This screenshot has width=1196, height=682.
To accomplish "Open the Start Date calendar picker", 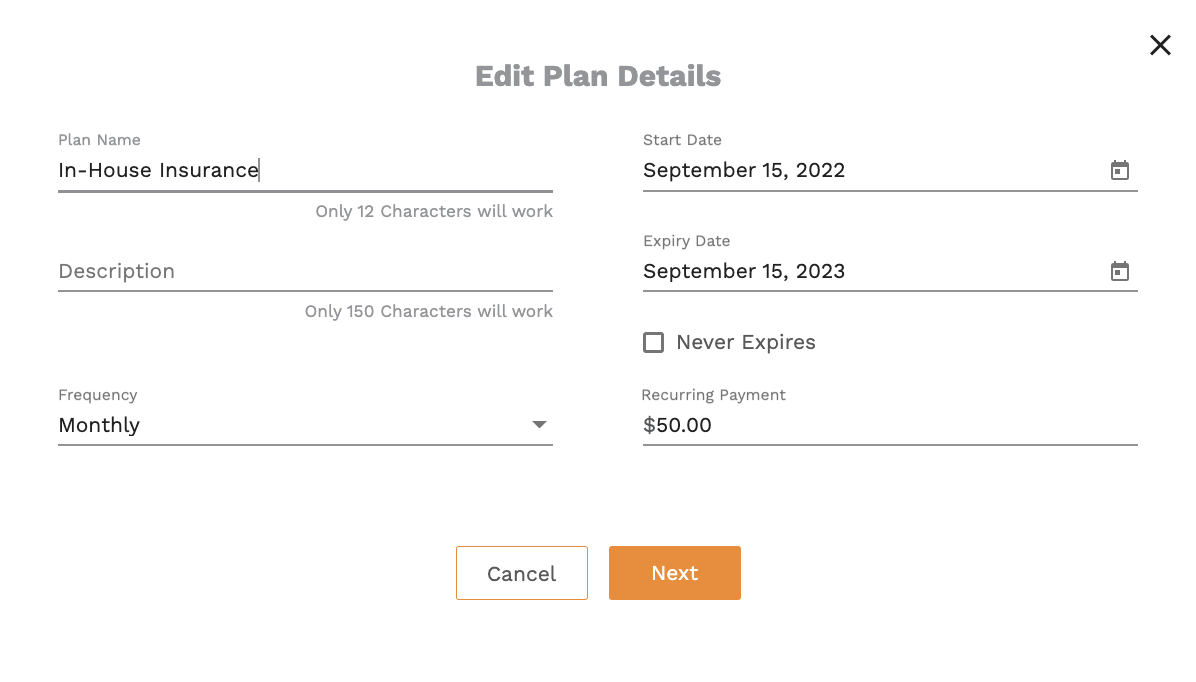I will [1119, 170].
